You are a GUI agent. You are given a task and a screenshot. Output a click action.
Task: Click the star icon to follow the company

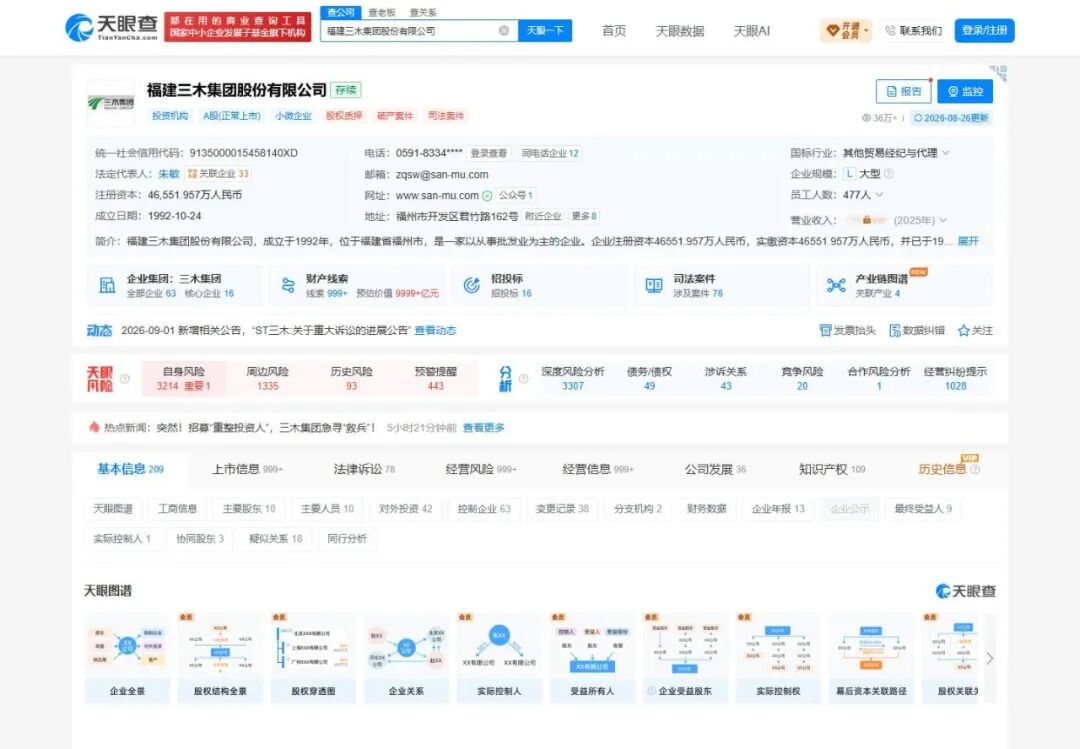(964, 331)
